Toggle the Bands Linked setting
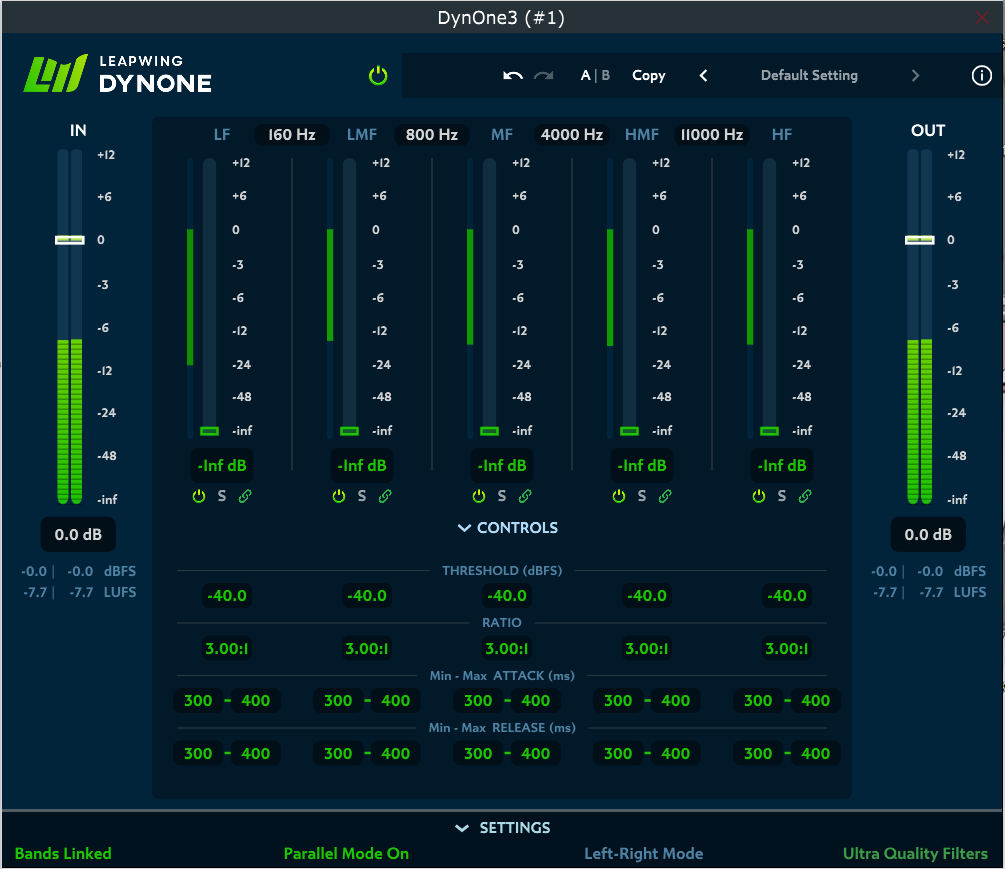Image resolution: width=1005 pixels, height=869 pixels. [x=63, y=854]
